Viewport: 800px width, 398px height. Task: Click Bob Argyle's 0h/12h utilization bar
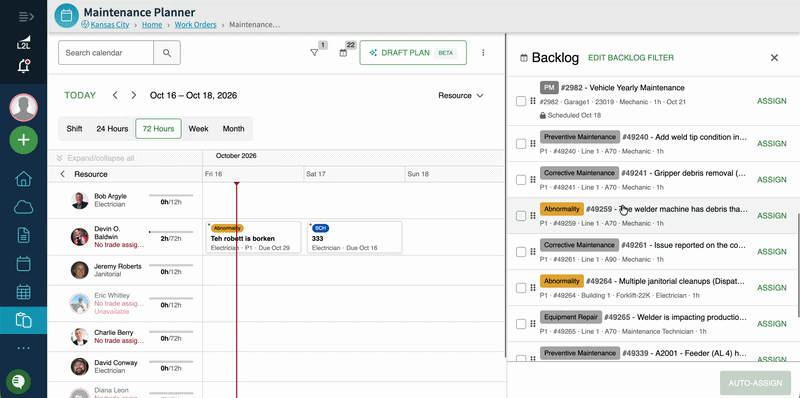(x=171, y=195)
